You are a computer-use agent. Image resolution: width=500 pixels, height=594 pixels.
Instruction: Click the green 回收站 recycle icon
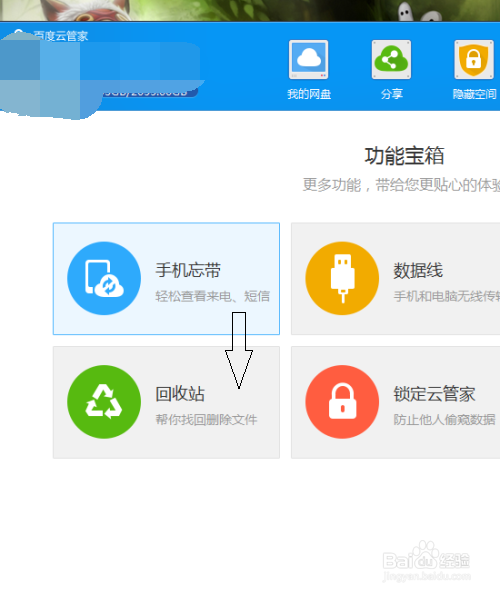click(104, 402)
